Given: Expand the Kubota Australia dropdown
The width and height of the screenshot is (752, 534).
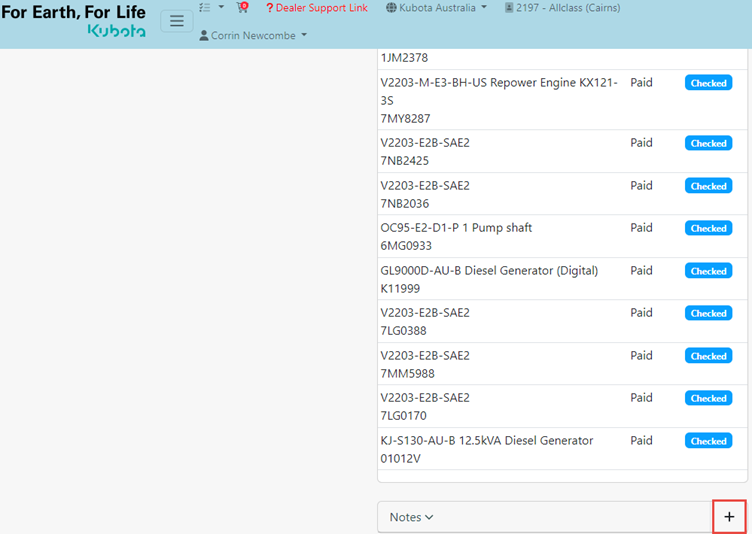Looking at the screenshot, I should 436,8.
